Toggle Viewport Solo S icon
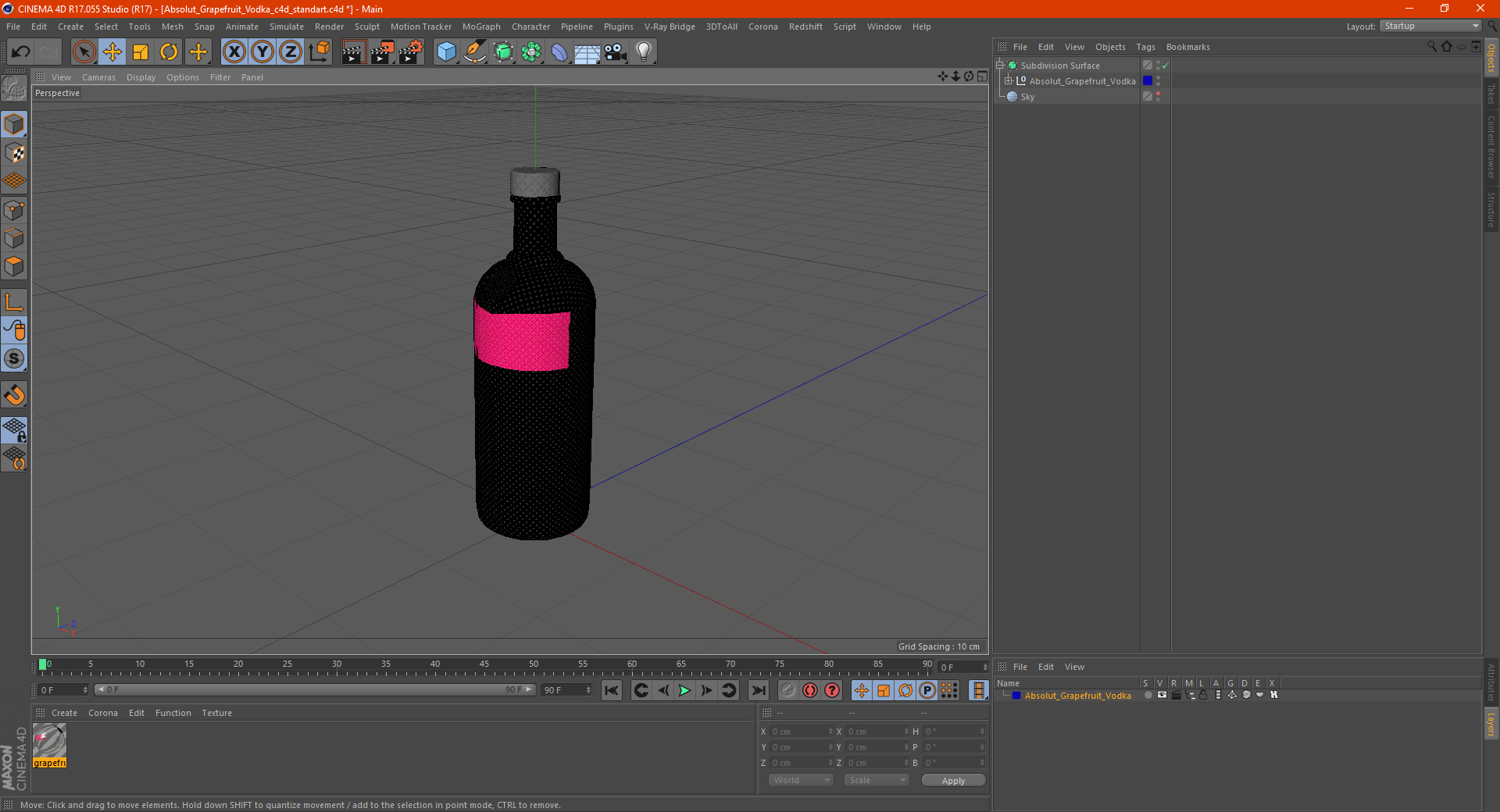This screenshot has width=1500, height=812. pos(15,358)
